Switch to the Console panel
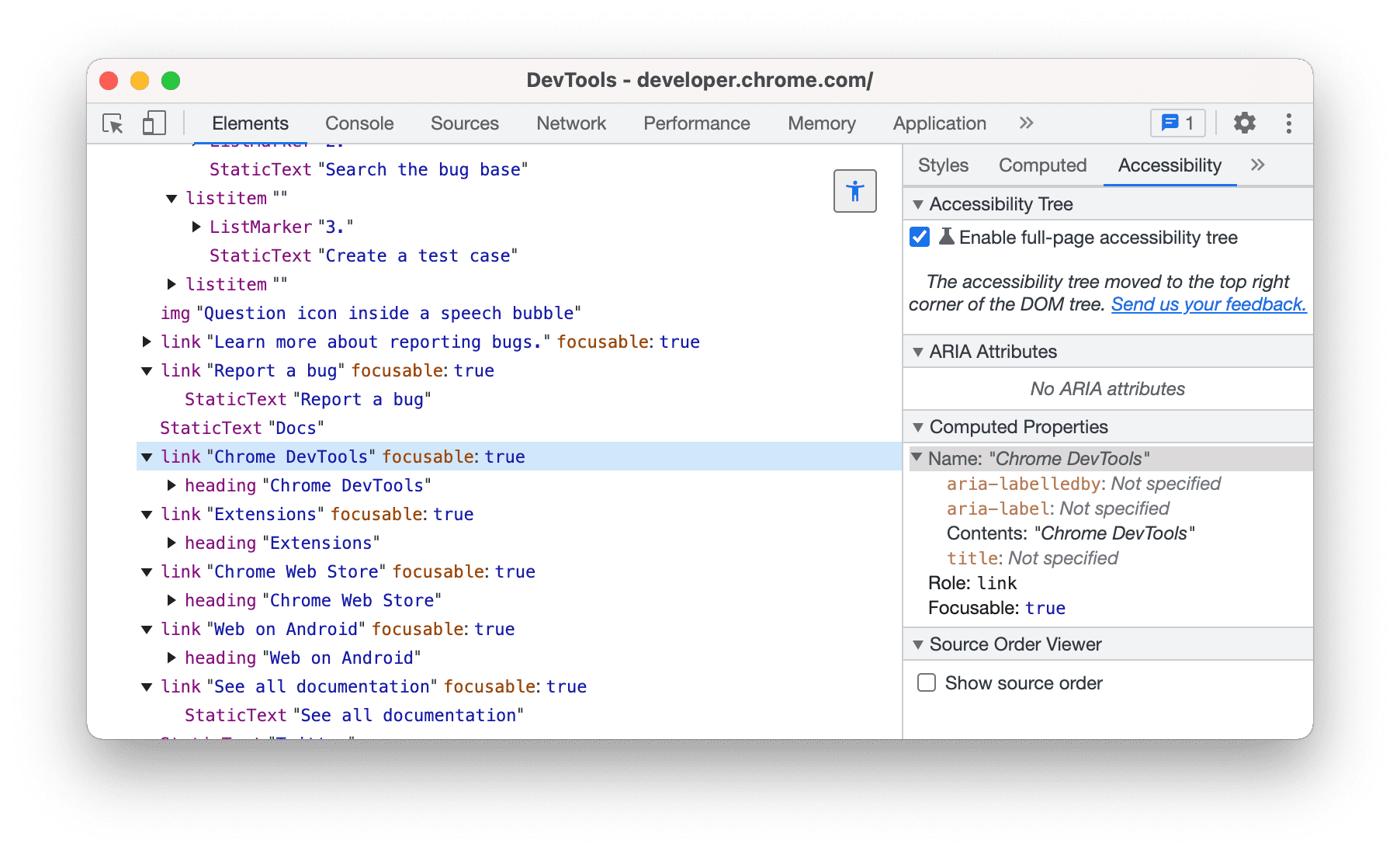1400x854 pixels. tap(359, 123)
